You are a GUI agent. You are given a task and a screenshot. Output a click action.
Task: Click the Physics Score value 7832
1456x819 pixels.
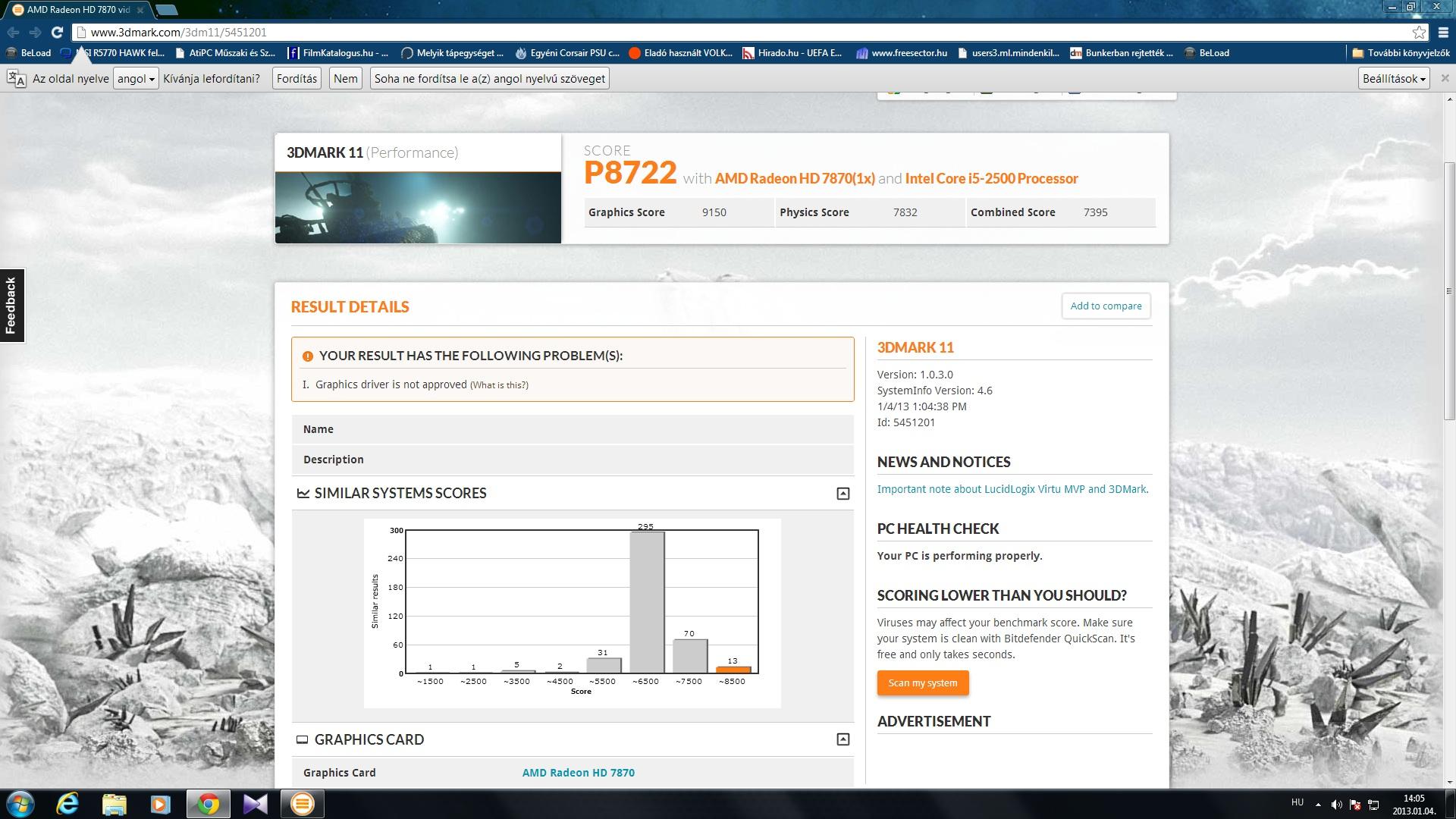click(905, 212)
